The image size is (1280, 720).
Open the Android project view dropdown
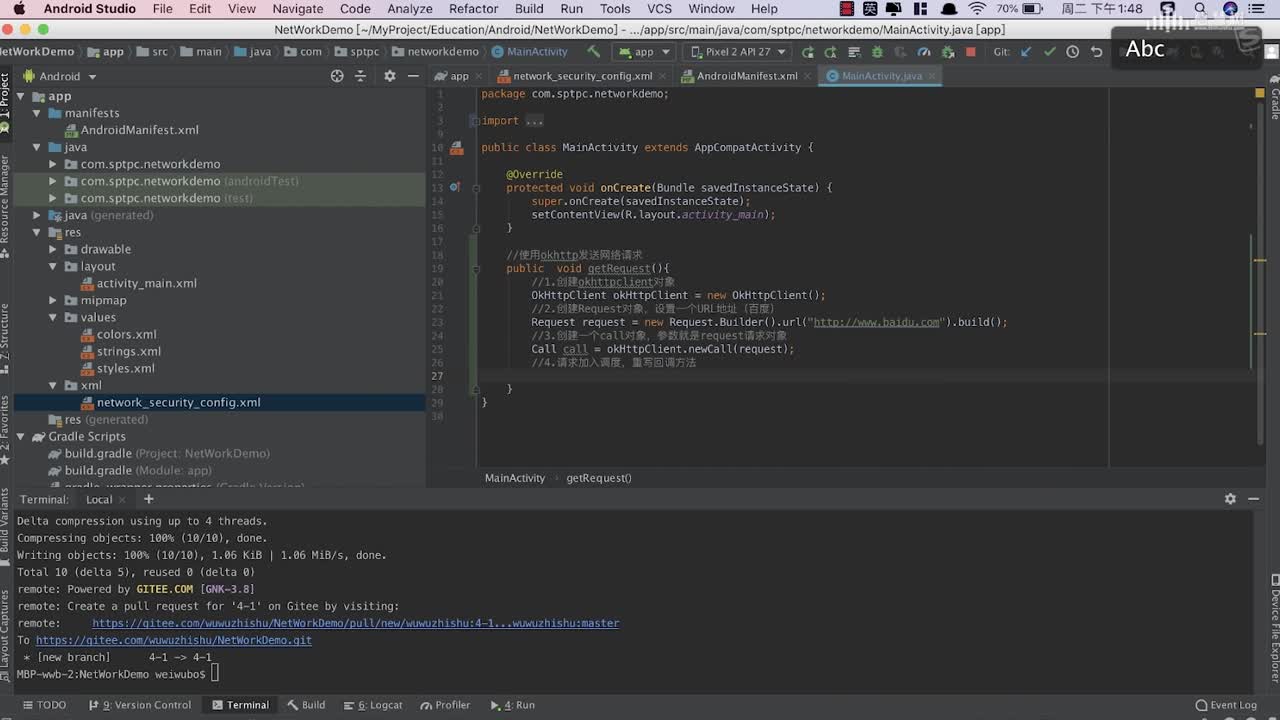click(x=60, y=76)
